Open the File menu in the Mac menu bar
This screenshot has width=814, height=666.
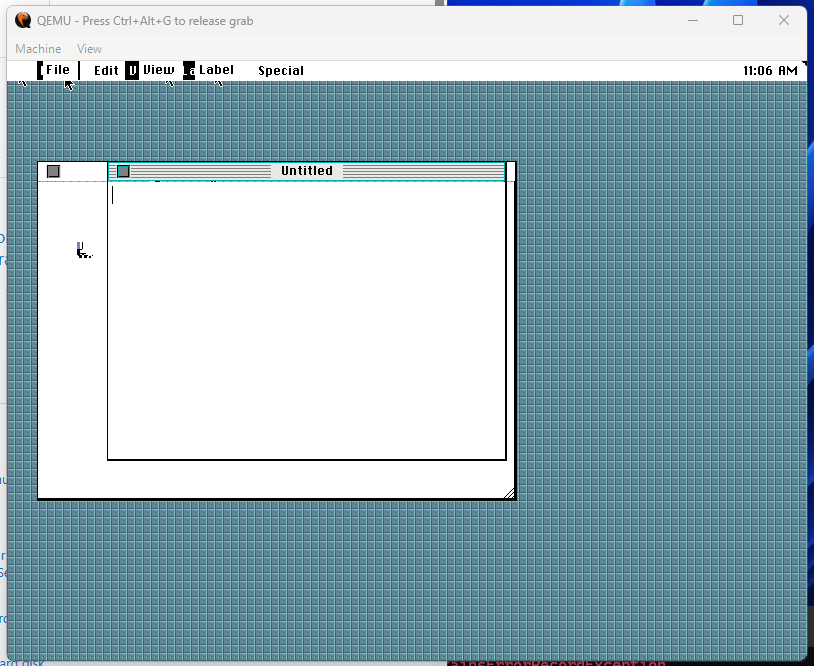click(58, 70)
